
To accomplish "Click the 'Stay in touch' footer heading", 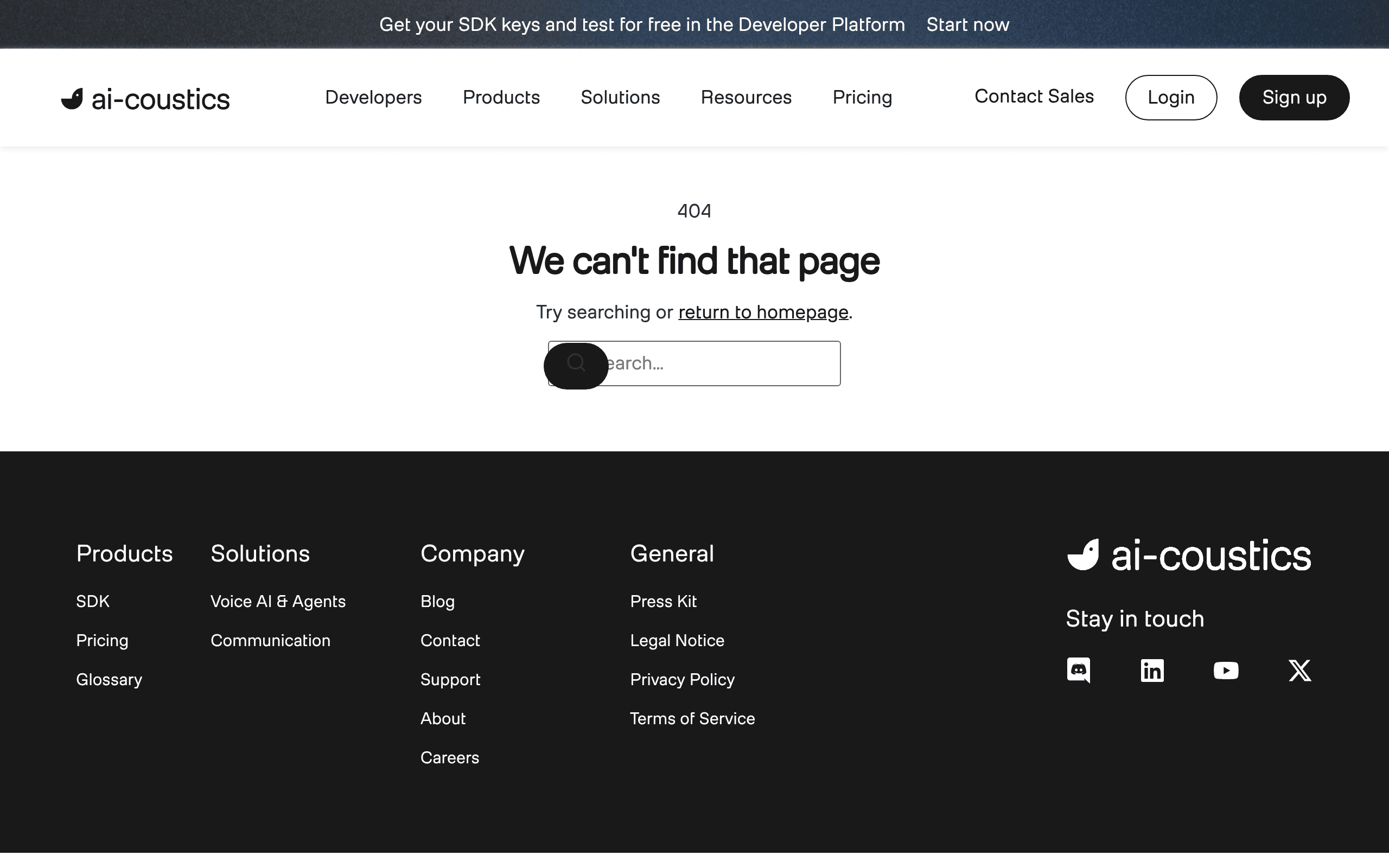I will click(1135, 619).
